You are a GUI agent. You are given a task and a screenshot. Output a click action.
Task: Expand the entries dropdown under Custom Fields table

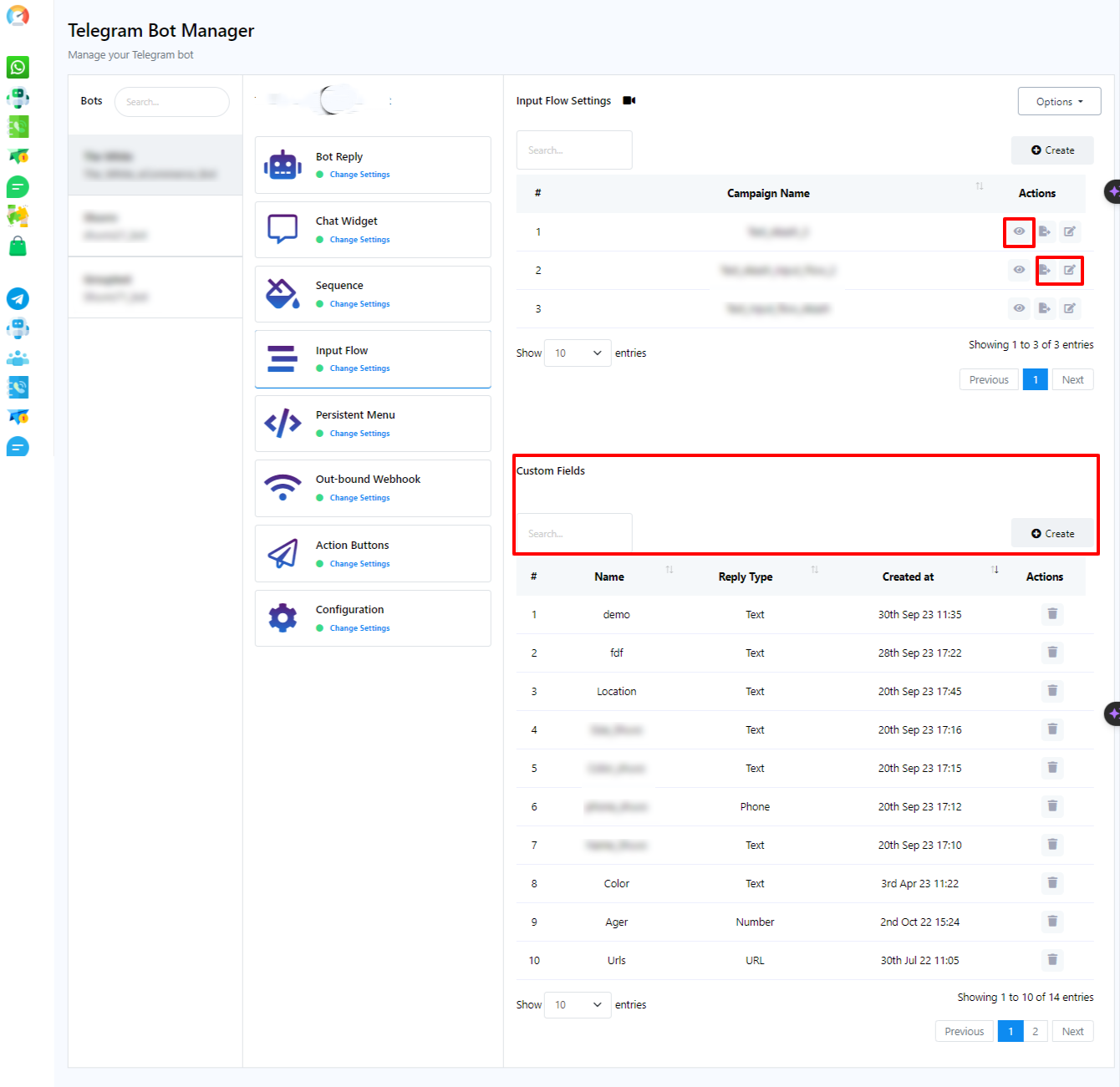578,1005
